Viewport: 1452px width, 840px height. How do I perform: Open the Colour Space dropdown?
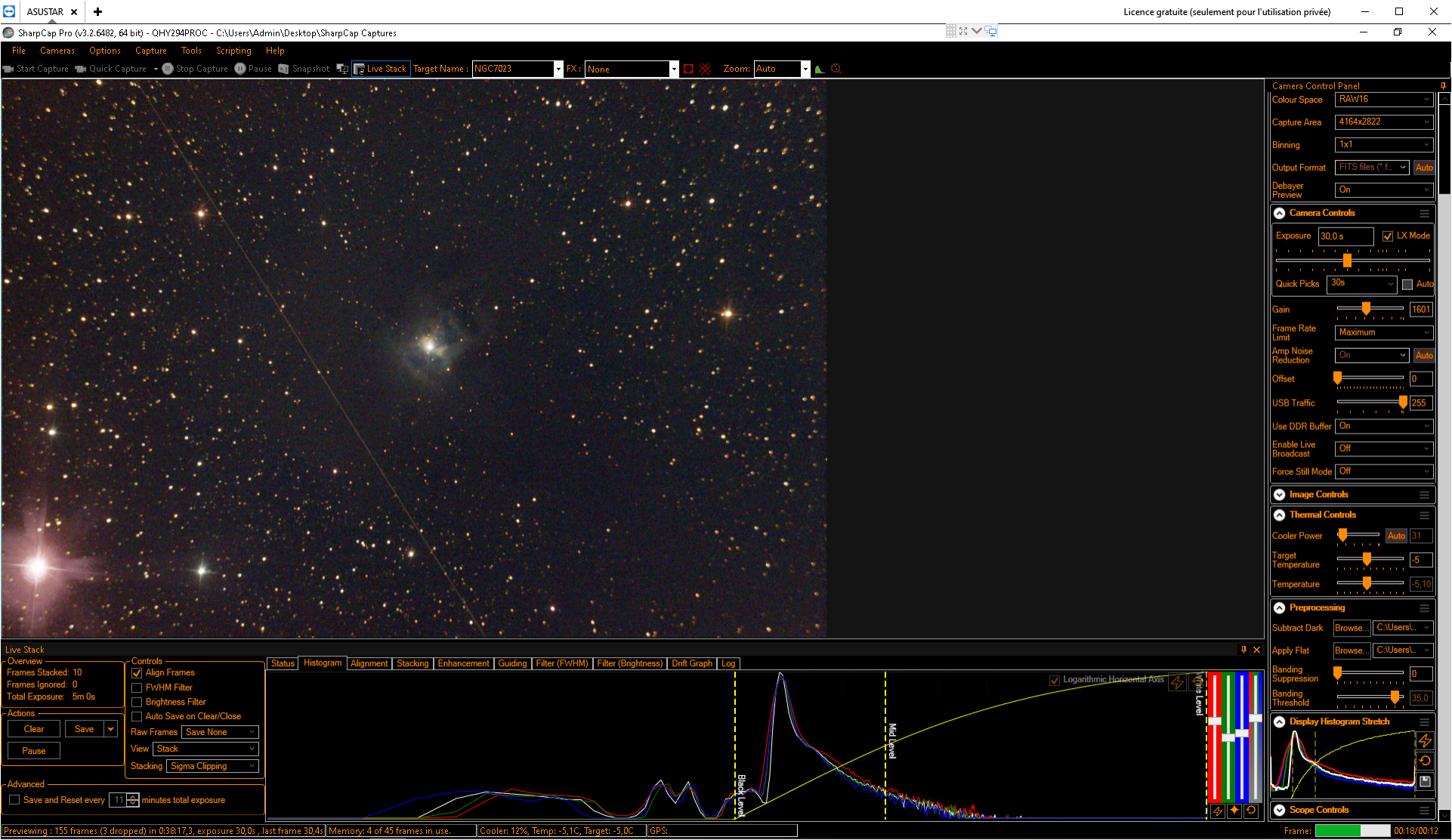(x=1383, y=100)
